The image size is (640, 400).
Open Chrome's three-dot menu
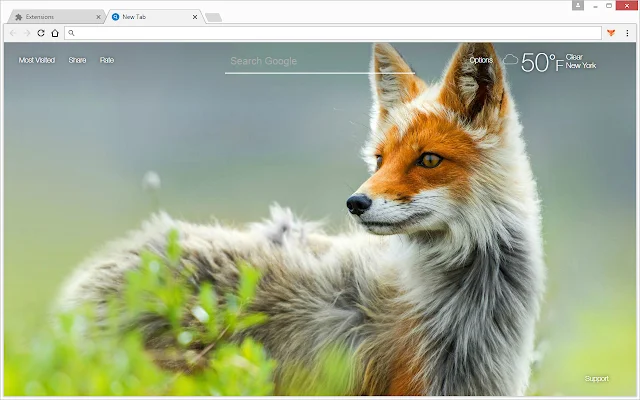click(627, 33)
